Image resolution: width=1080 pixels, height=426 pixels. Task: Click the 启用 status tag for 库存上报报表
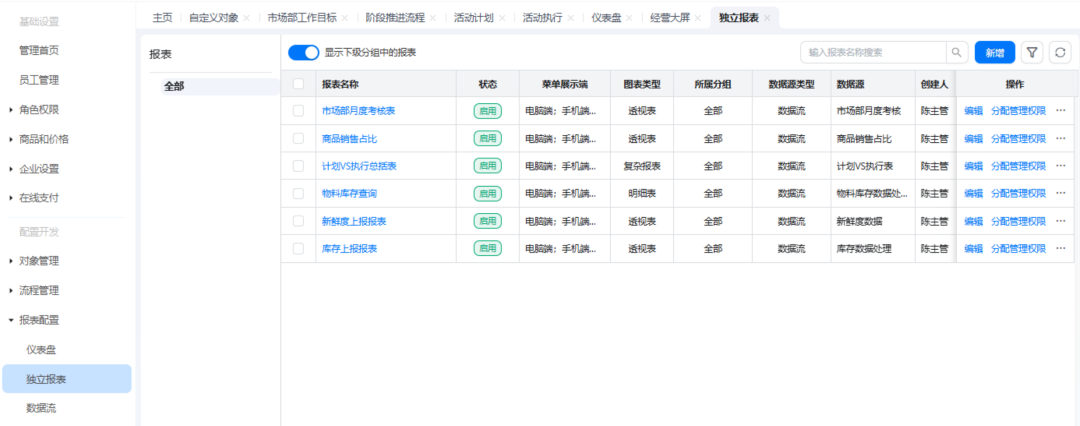click(488, 249)
